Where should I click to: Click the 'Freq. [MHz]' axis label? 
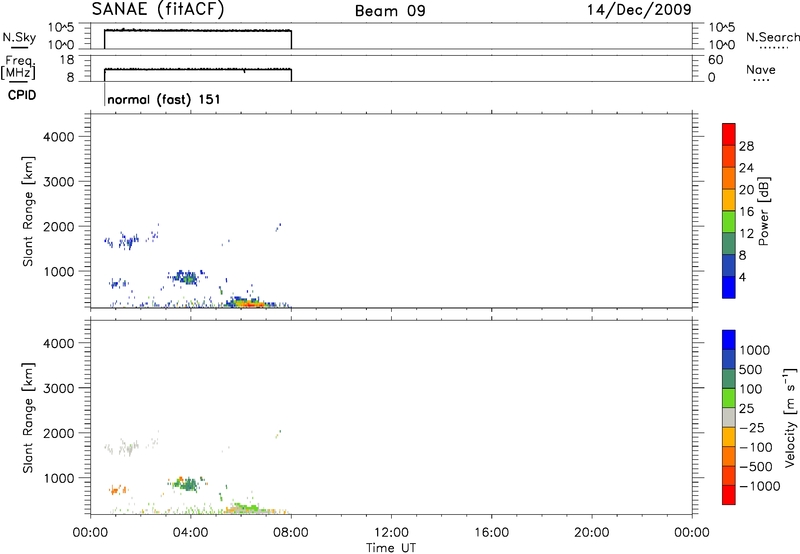click(18, 68)
